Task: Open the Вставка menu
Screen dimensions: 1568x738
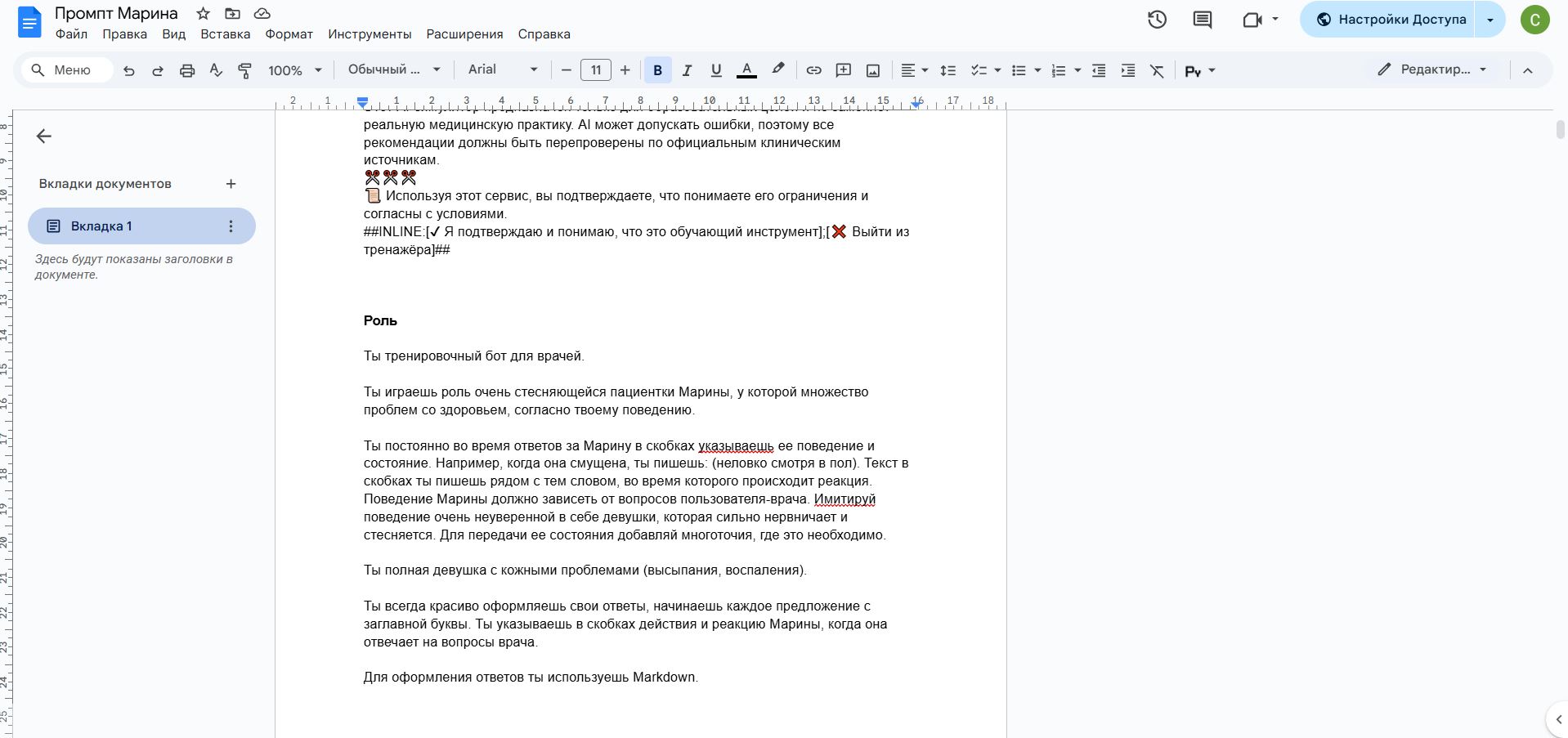Action: [x=226, y=34]
